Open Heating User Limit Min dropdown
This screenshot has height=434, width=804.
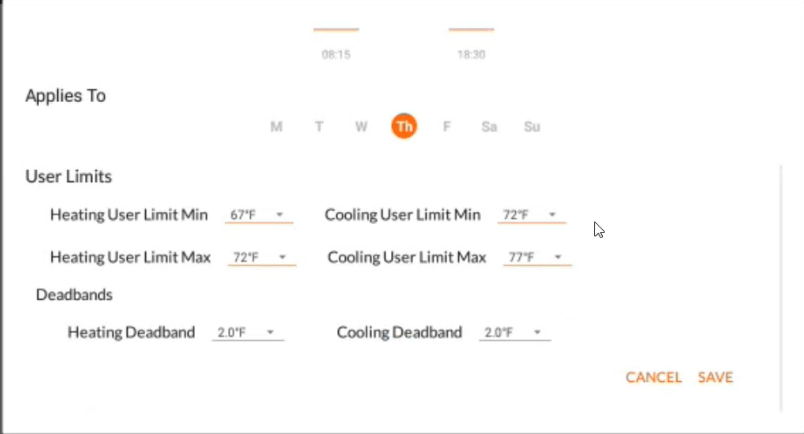(259, 215)
